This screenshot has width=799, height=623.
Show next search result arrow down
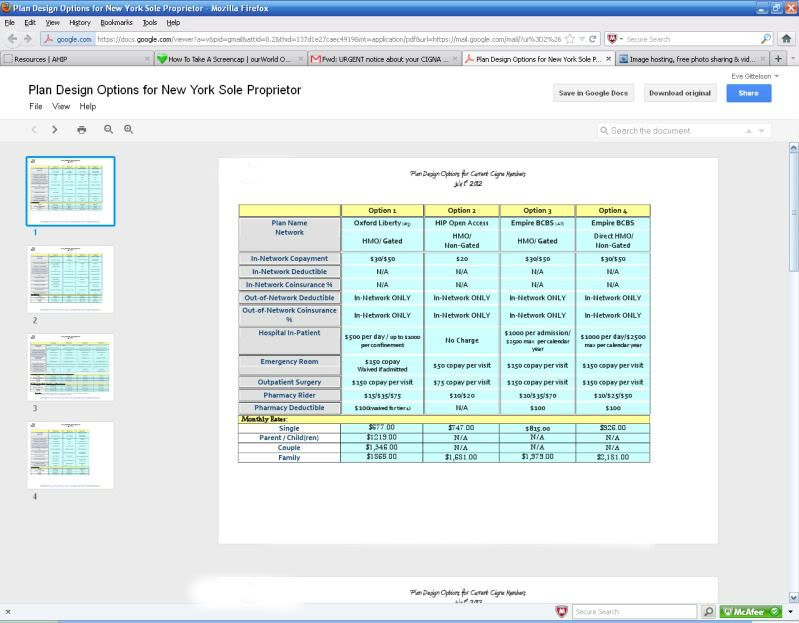(761, 131)
